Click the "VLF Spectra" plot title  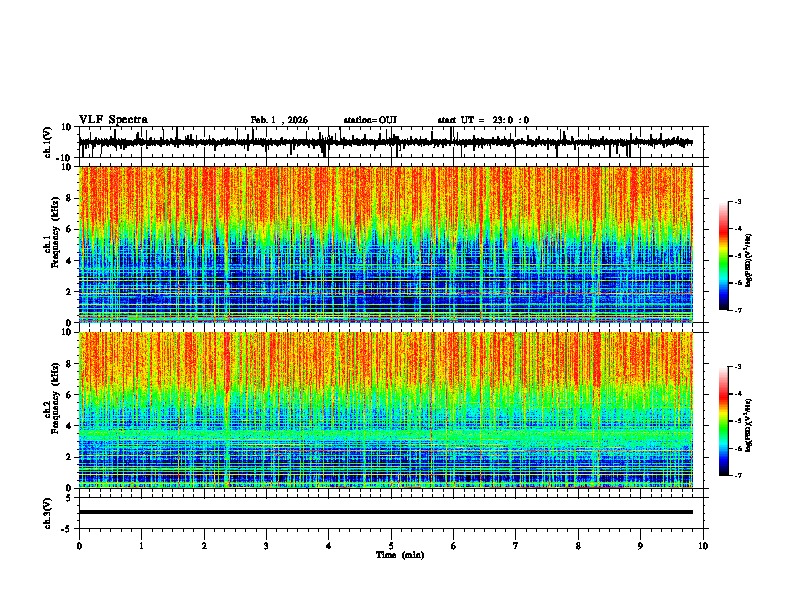click(x=113, y=120)
